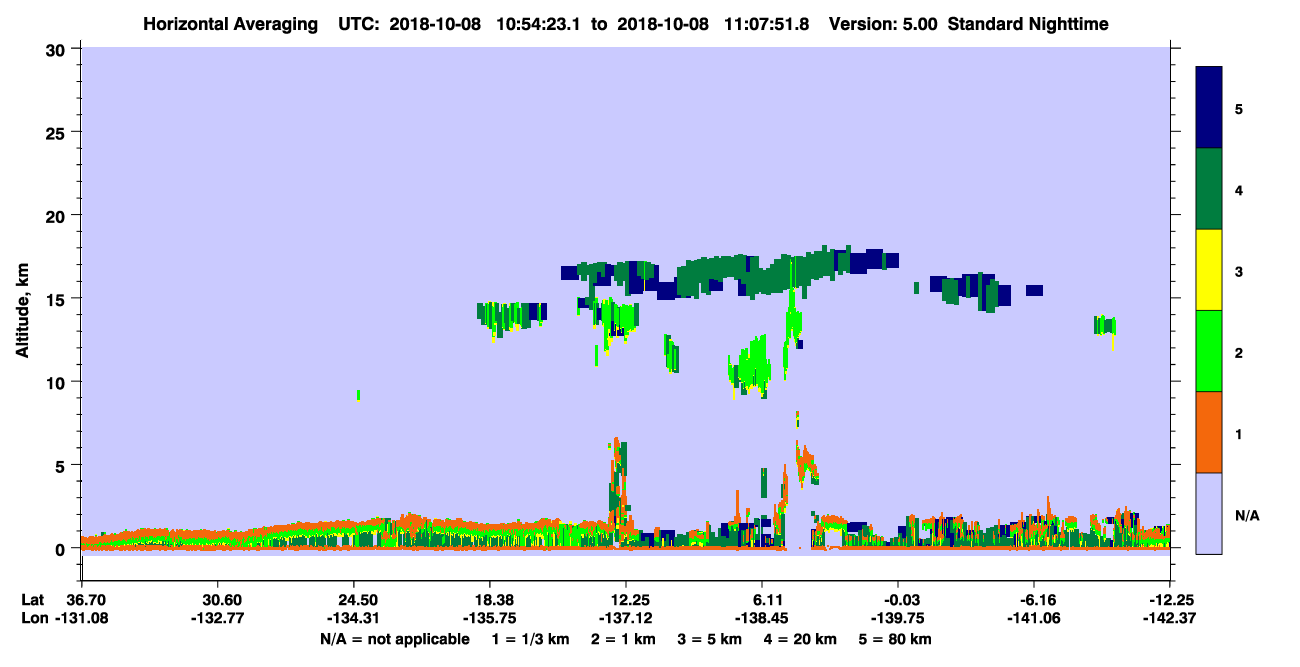Click the bright green colorbar segment labeled 2
Viewport: 1300px width, 667px height.
pos(1209,351)
